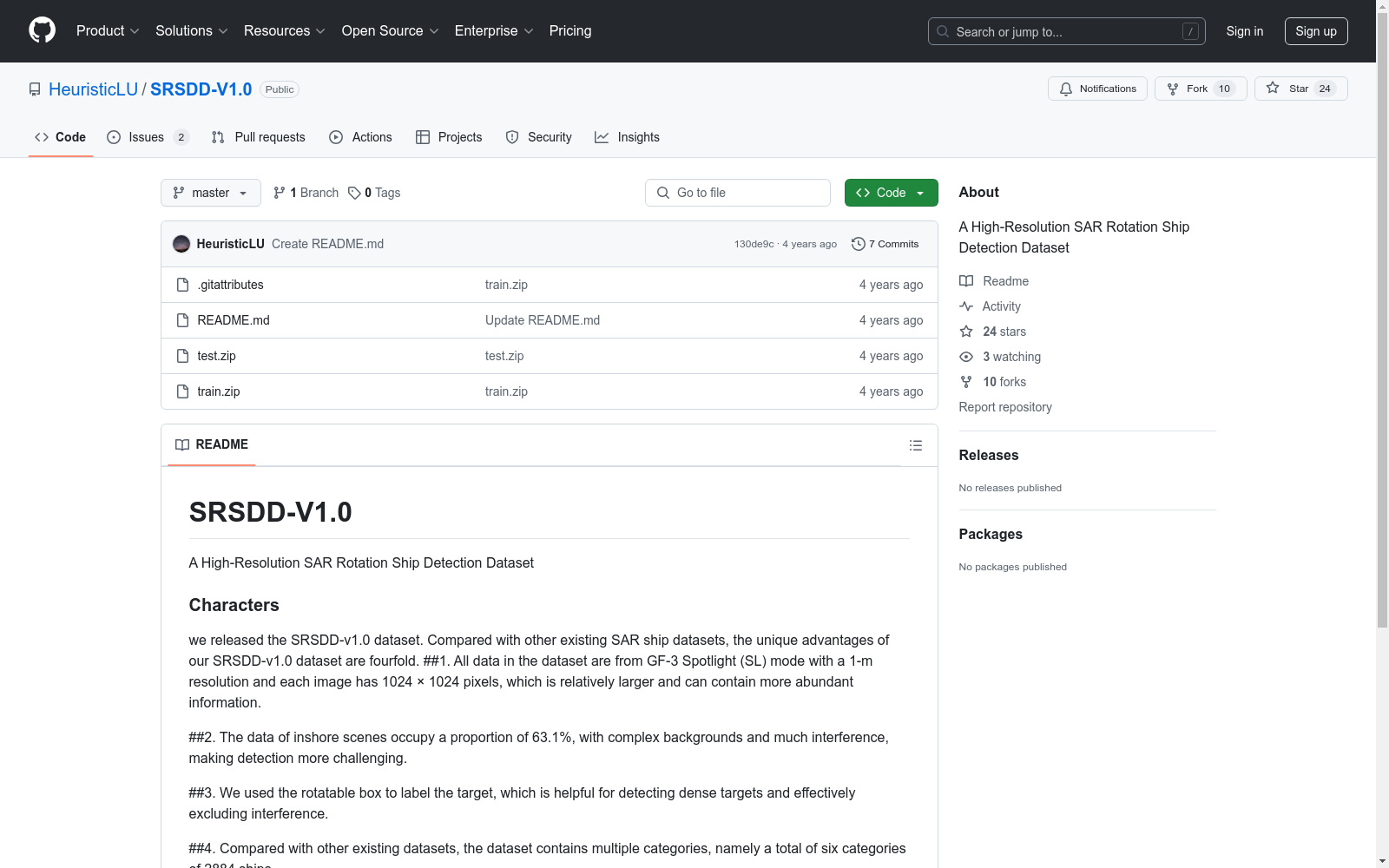The image size is (1389, 868).
Task: Click the file icon for .gitattributes
Action: click(182, 285)
